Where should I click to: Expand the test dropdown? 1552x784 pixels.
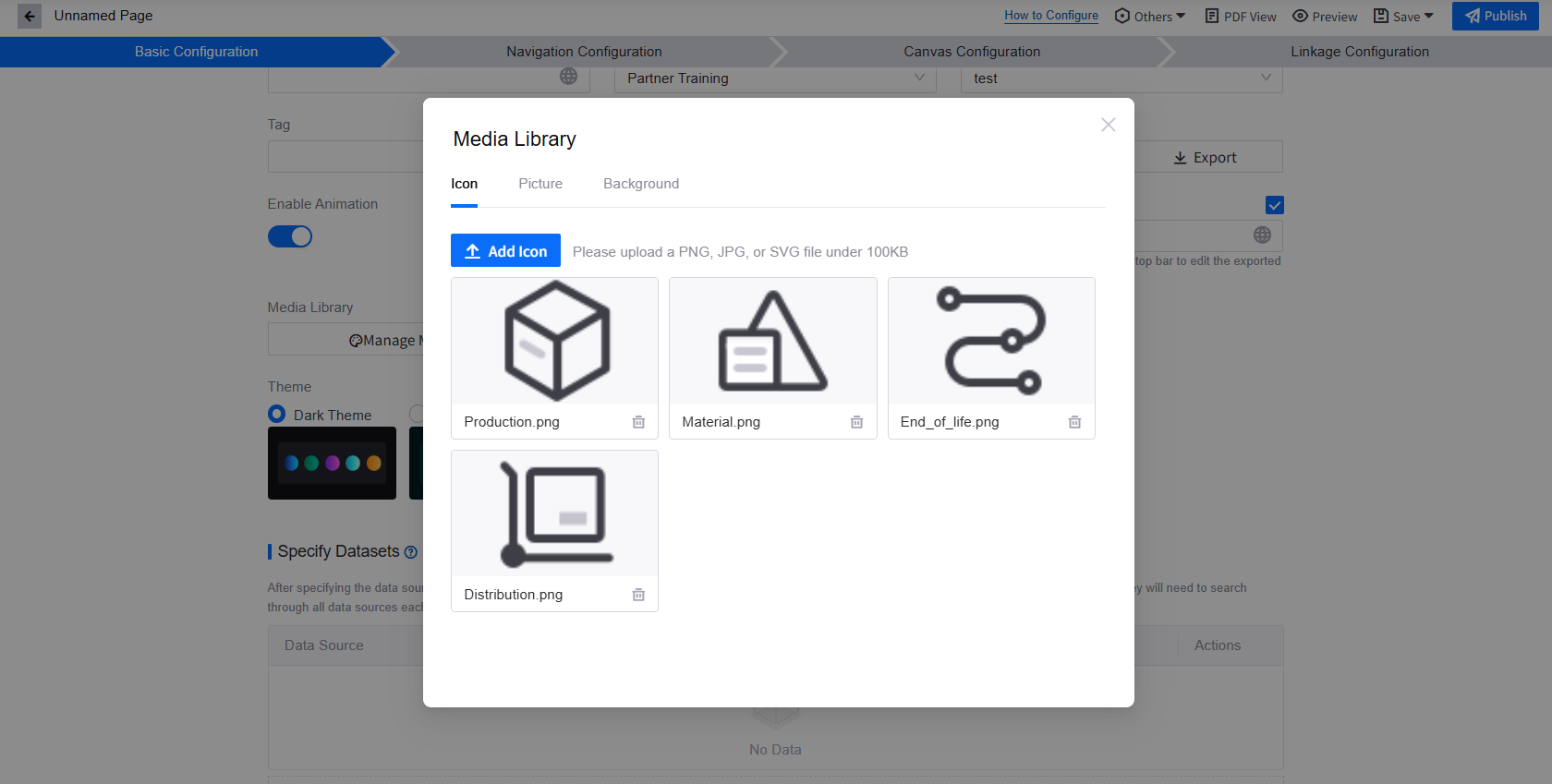[1122, 78]
